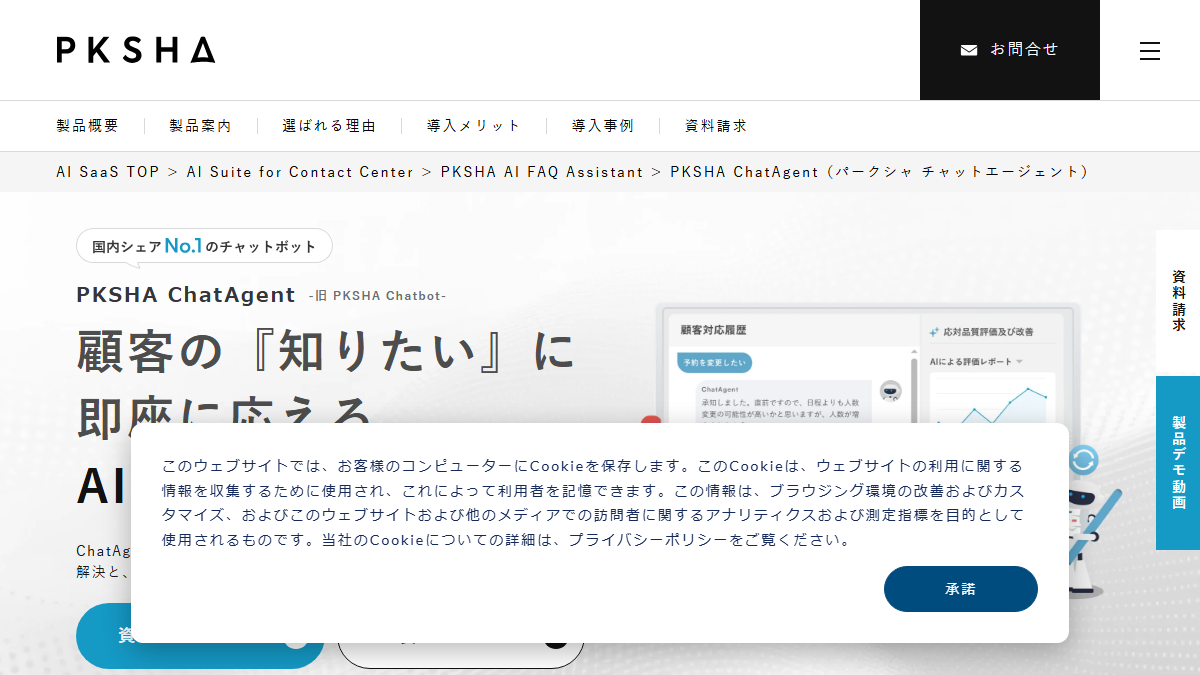Image resolution: width=1200 pixels, height=675 pixels.
Task: Click PKSHA ChatAgent breadcrumb text
Action: (x=879, y=172)
